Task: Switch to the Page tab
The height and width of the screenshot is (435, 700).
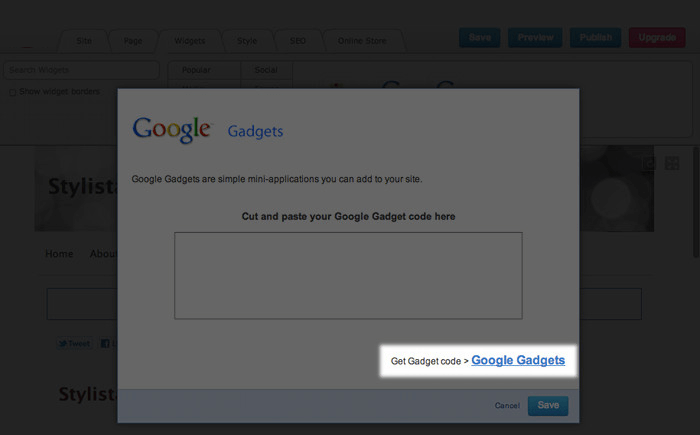Action: pyautogui.click(x=133, y=41)
